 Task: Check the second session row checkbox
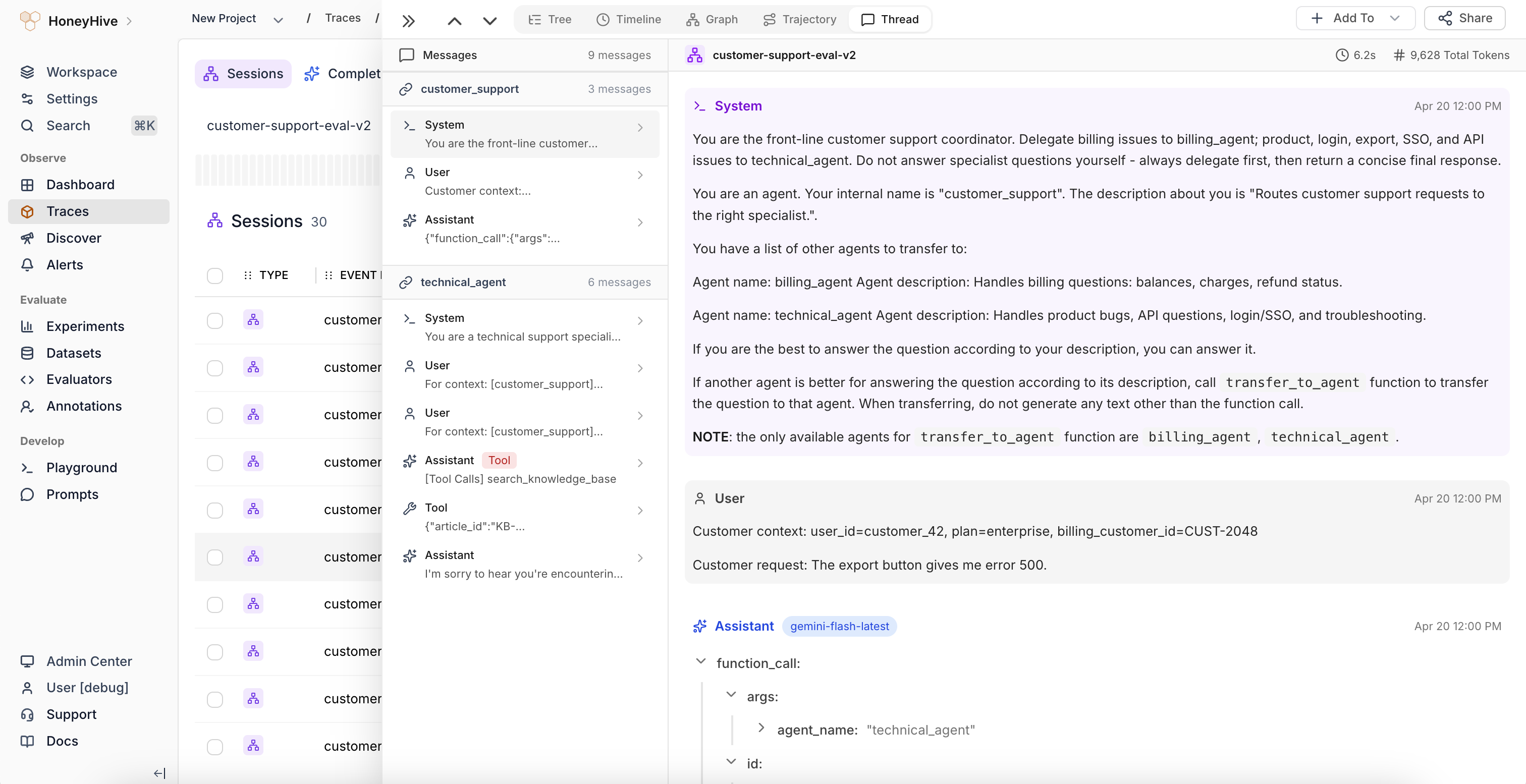point(215,368)
